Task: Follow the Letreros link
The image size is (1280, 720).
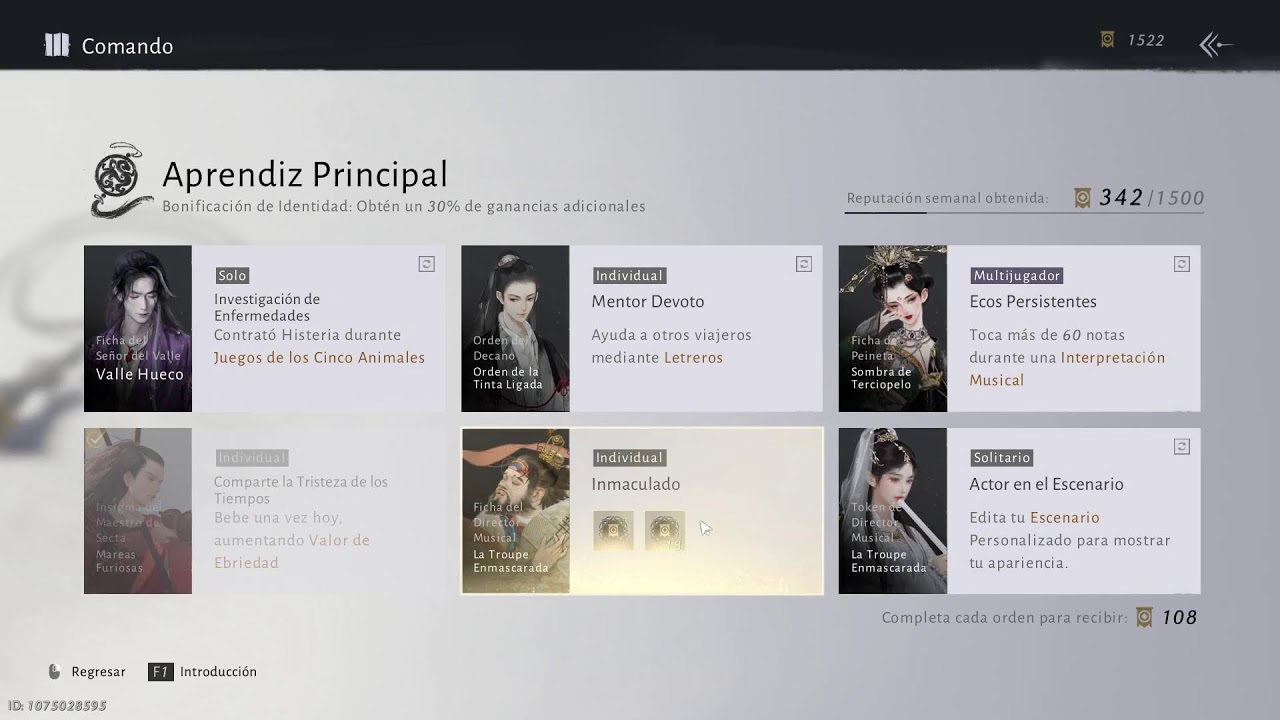Action: 693,358
